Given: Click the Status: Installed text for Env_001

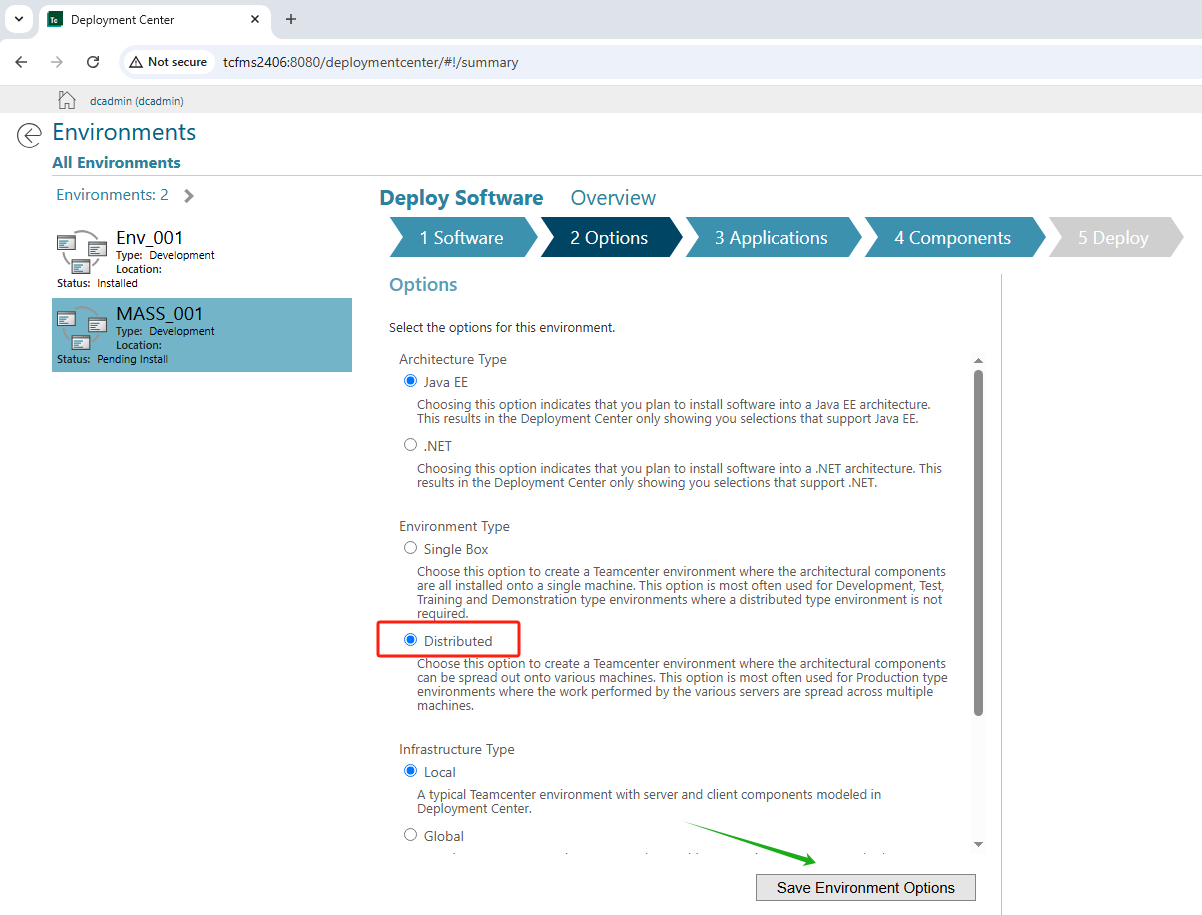Looking at the screenshot, I should tap(97, 283).
